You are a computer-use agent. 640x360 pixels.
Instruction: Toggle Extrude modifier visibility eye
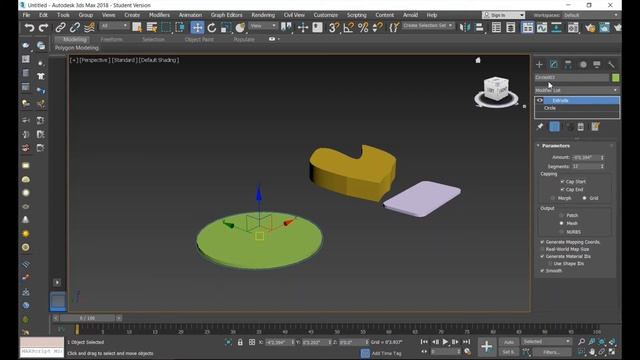click(x=540, y=100)
